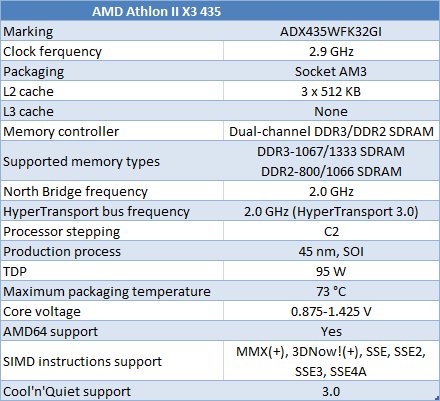440x401 pixels.
Task: Click the Clock ferquency label cell
Action: [112, 51]
